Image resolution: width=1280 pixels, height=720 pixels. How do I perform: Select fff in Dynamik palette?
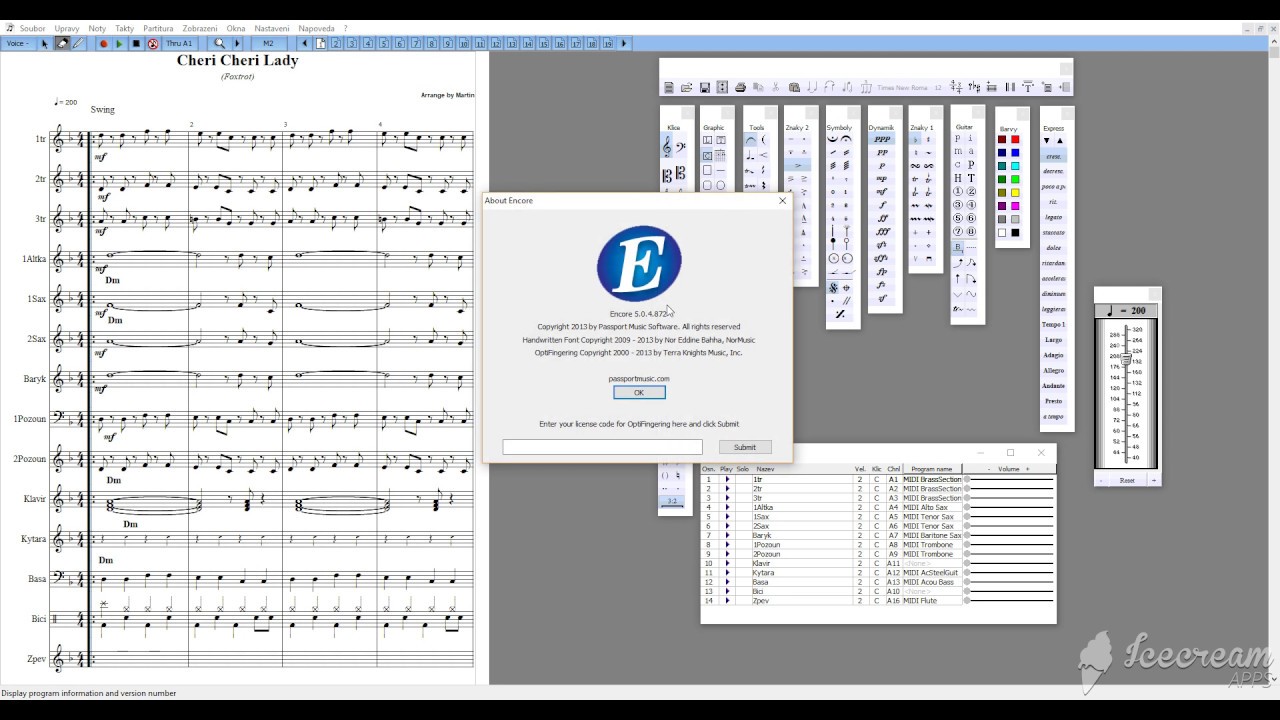882,232
